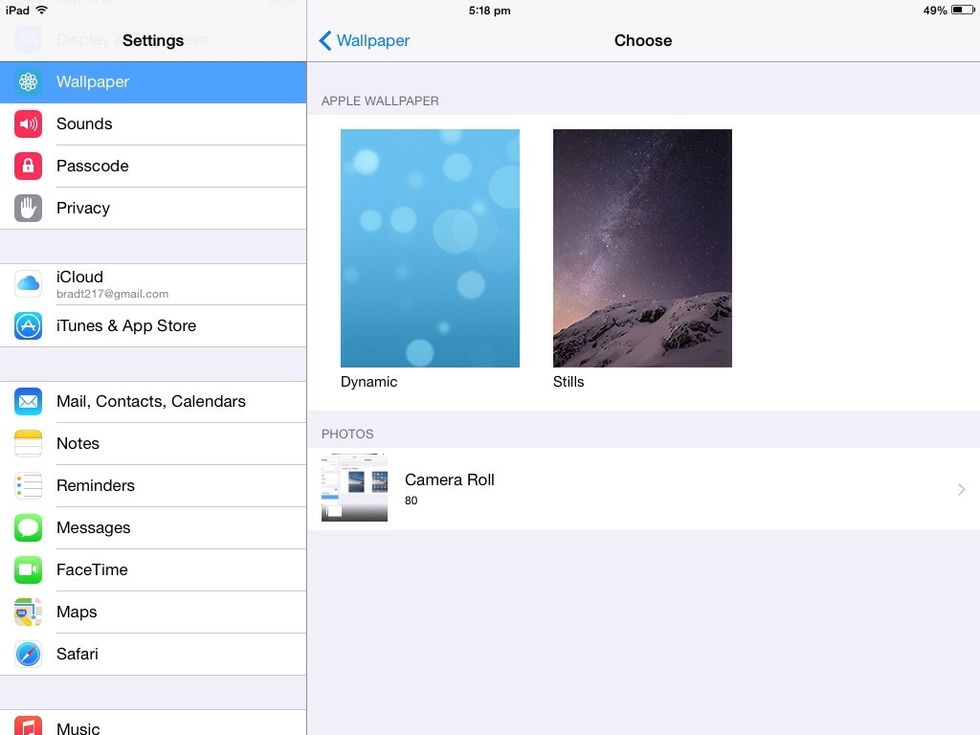
Task: Go back using the blue chevron arrow
Action: pyautogui.click(x=325, y=41)
